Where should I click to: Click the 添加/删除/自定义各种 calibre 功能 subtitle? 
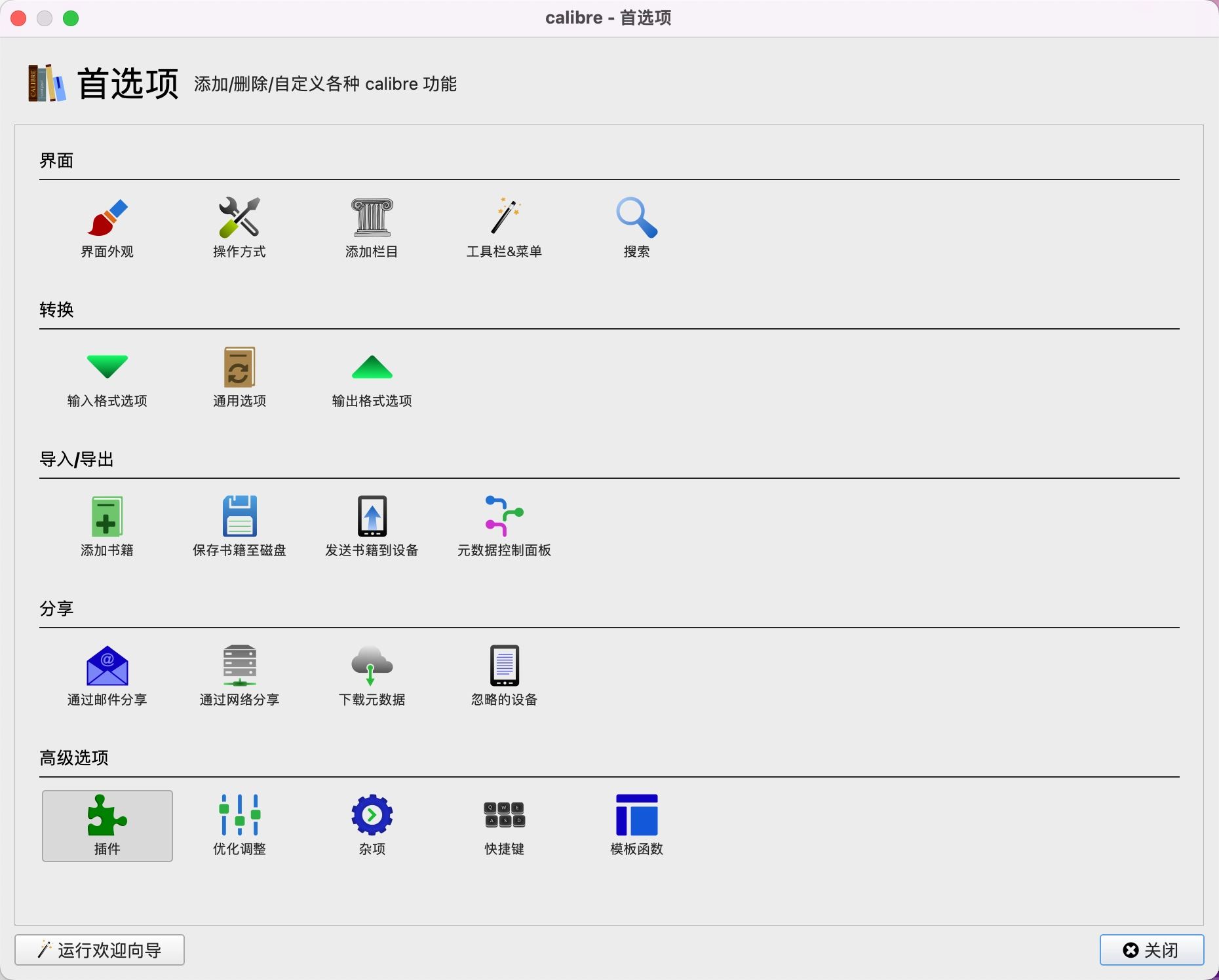pyautogui.click(x=325, y=84)
